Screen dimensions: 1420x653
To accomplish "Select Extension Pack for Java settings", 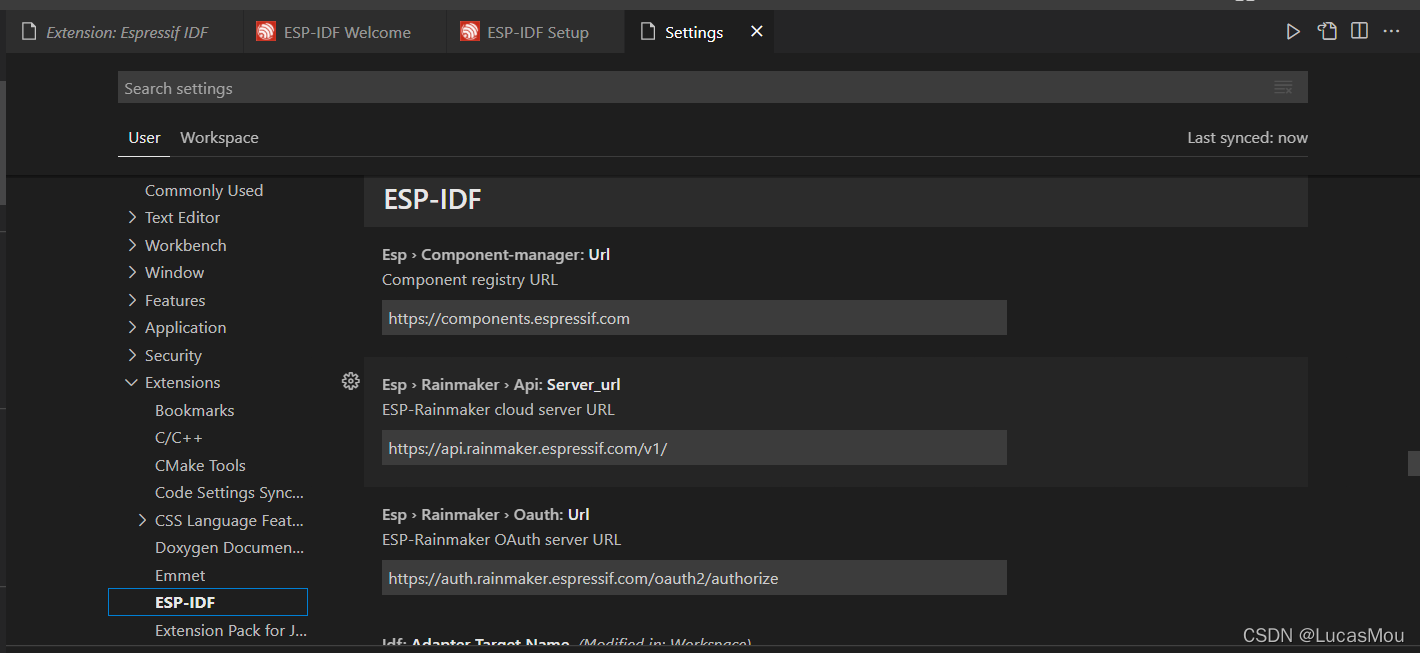I will point(231,630).
